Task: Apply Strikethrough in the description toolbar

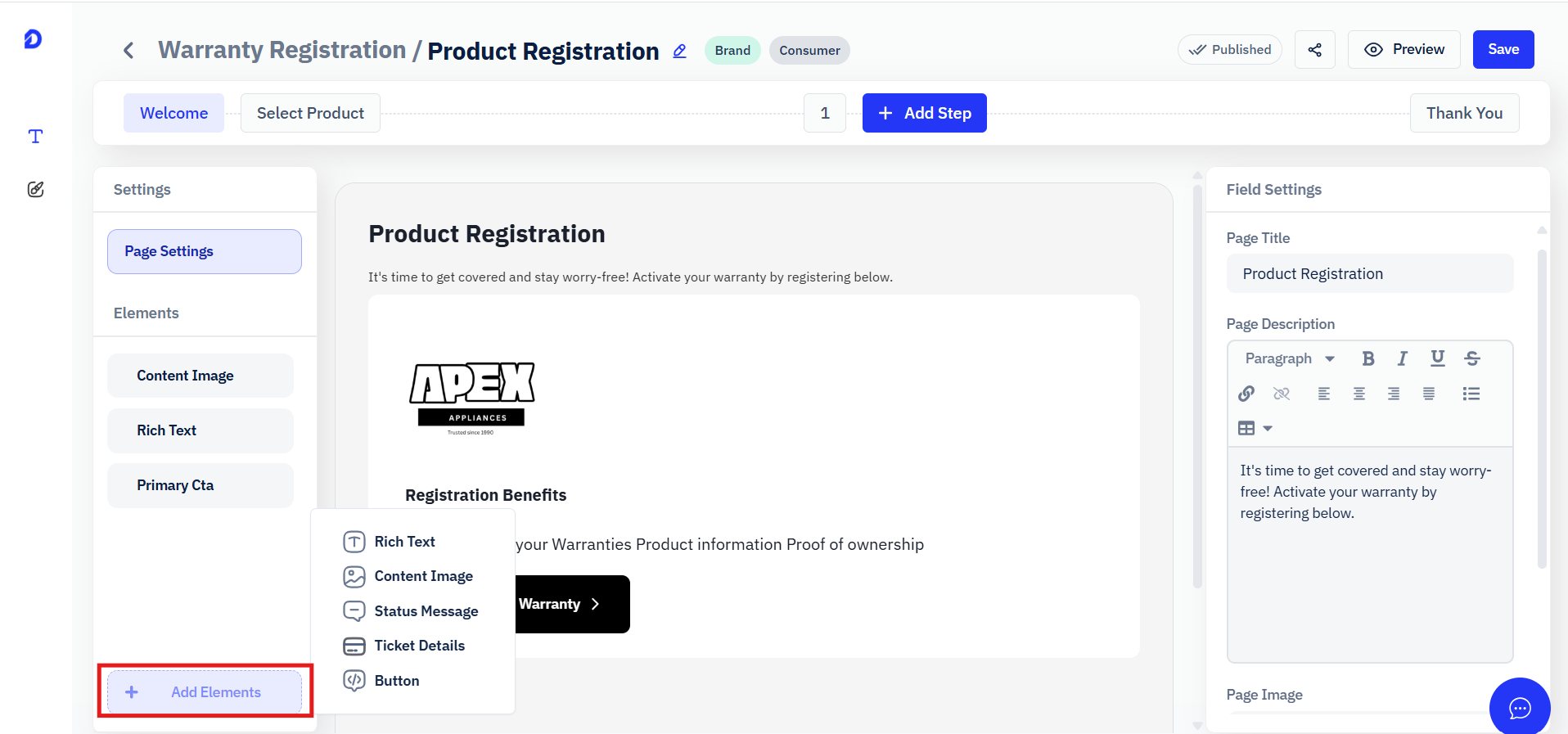Action: pos(1472,358)
